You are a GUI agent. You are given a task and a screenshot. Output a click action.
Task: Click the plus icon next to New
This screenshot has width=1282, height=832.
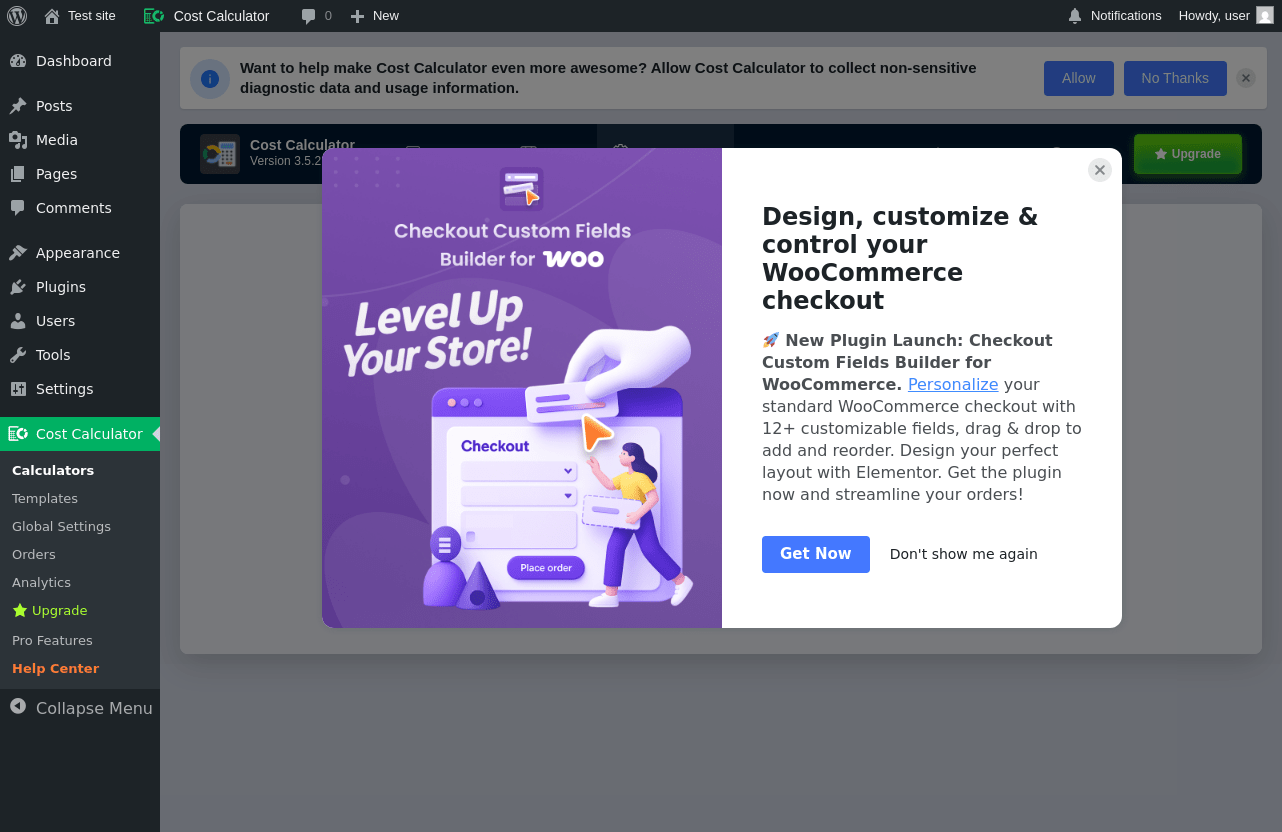[357, 16]
